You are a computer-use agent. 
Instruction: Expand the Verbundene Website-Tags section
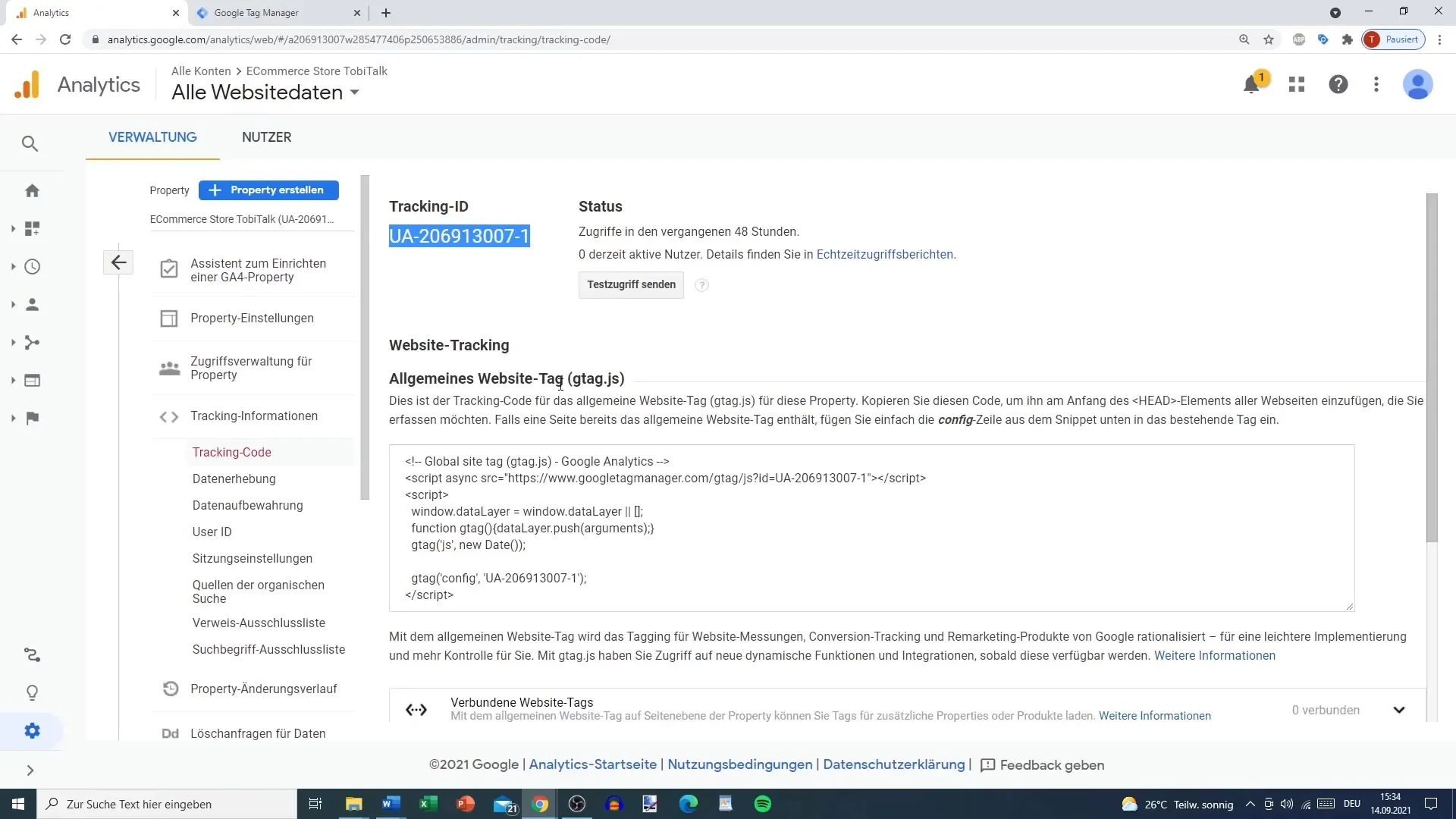coord(1399,710)
